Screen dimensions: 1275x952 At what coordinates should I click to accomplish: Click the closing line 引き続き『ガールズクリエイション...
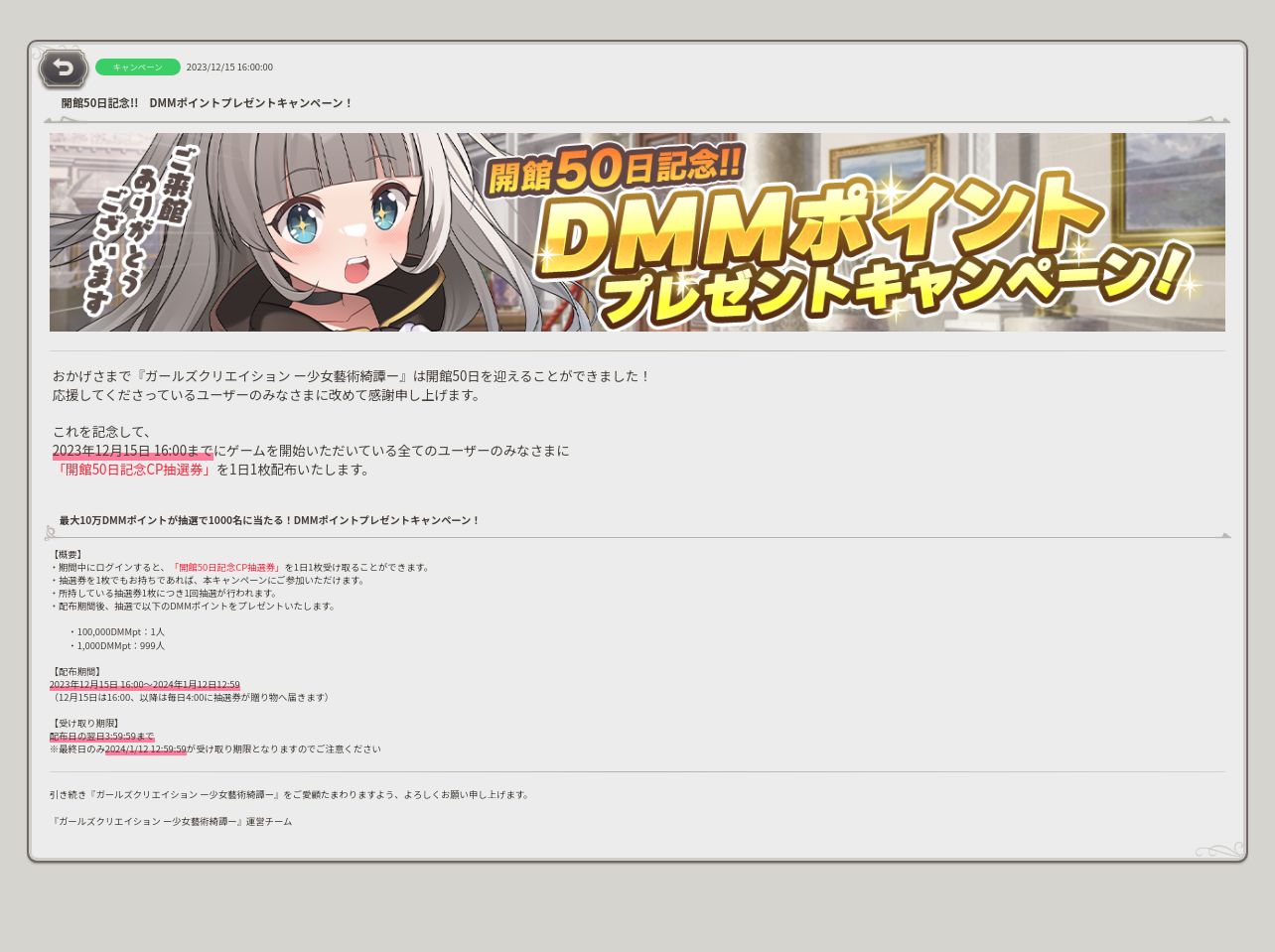tap(290, 795)
